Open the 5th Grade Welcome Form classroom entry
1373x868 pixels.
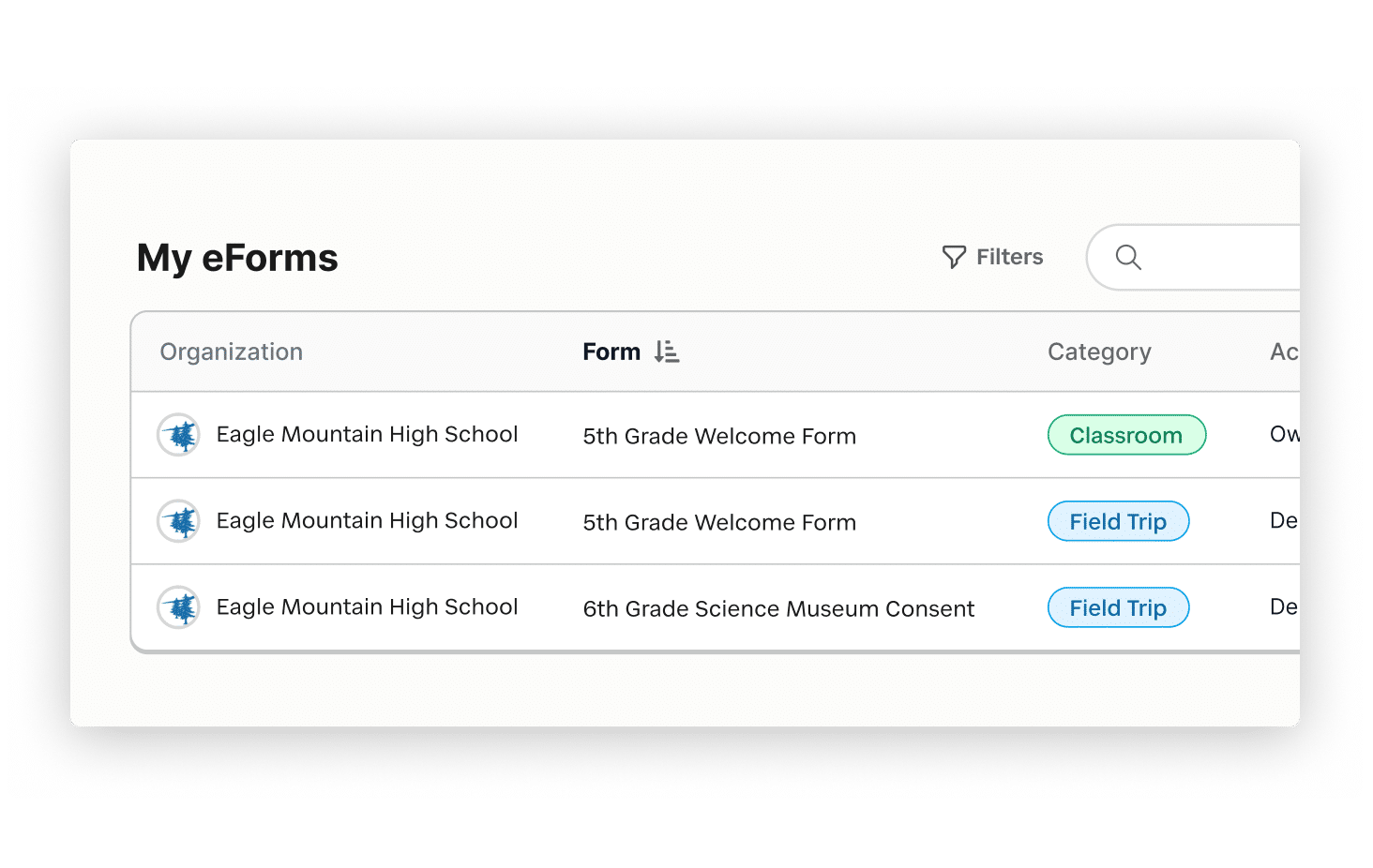coord(718,436)
